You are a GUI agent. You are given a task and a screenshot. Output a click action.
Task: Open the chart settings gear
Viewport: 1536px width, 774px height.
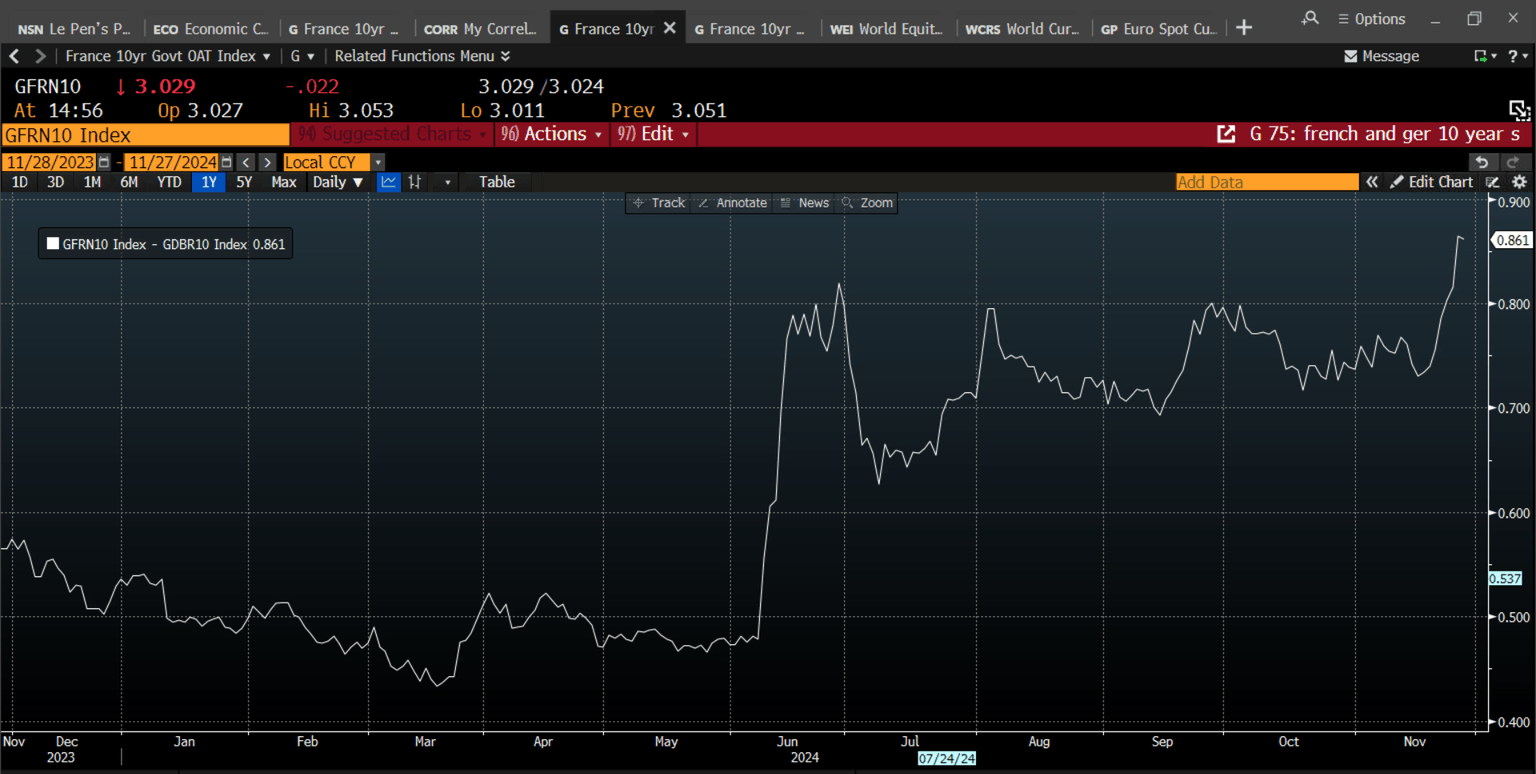pos(1519,182)
